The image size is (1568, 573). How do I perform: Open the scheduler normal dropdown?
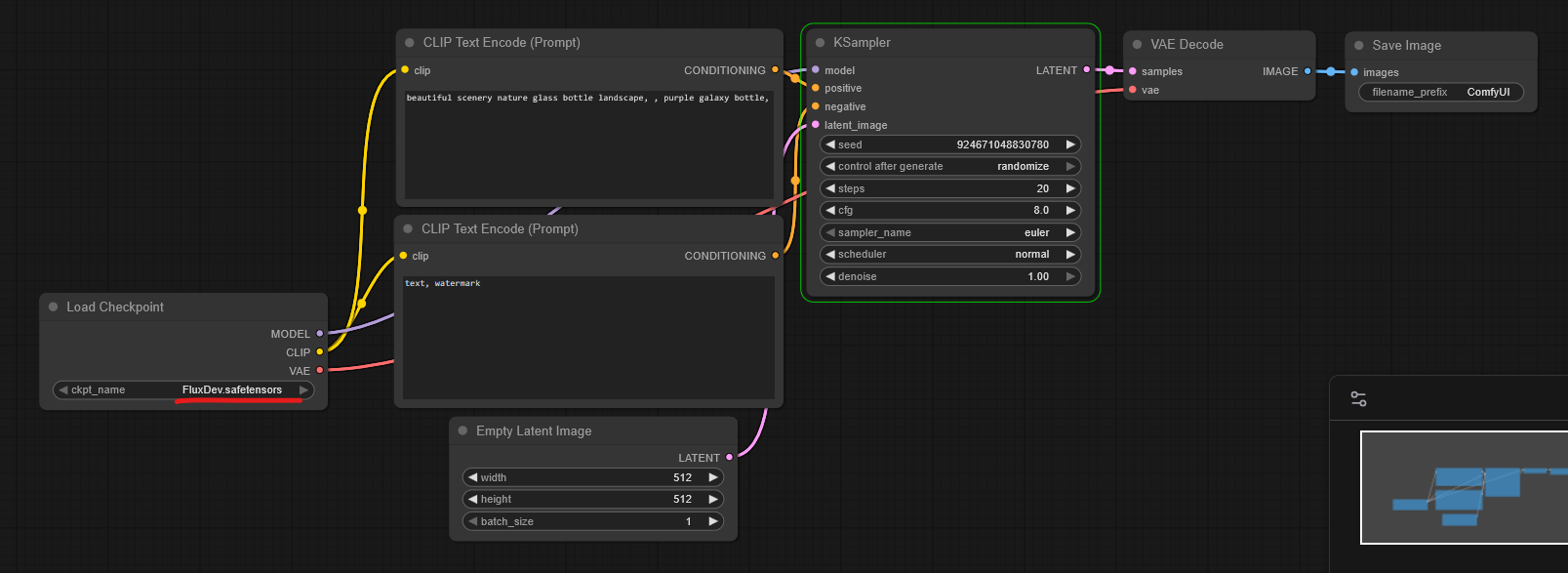pos(950,254)
